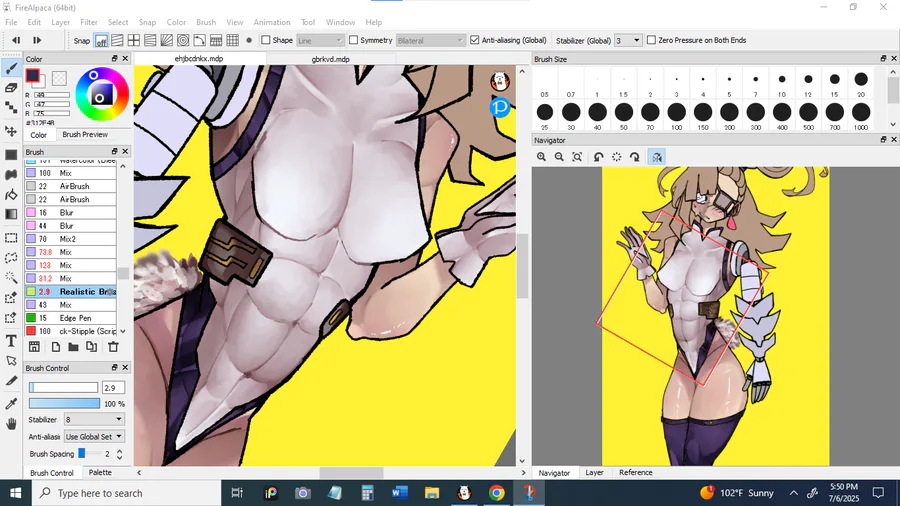Select the Gradient tool
The height and width of the screenshot is (506, 900).
coord(11,214)
